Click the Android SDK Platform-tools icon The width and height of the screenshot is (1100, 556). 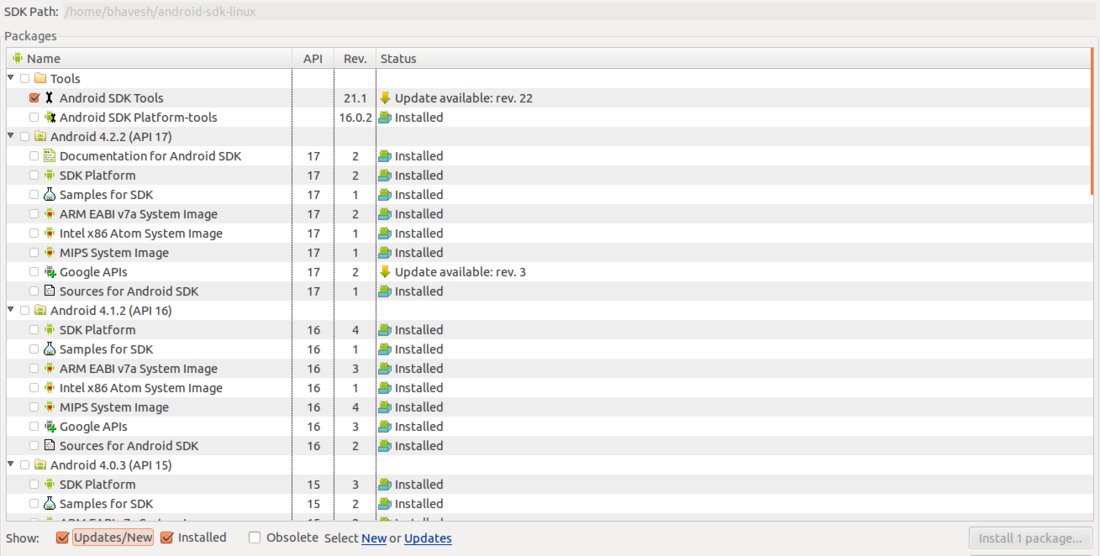50,118
